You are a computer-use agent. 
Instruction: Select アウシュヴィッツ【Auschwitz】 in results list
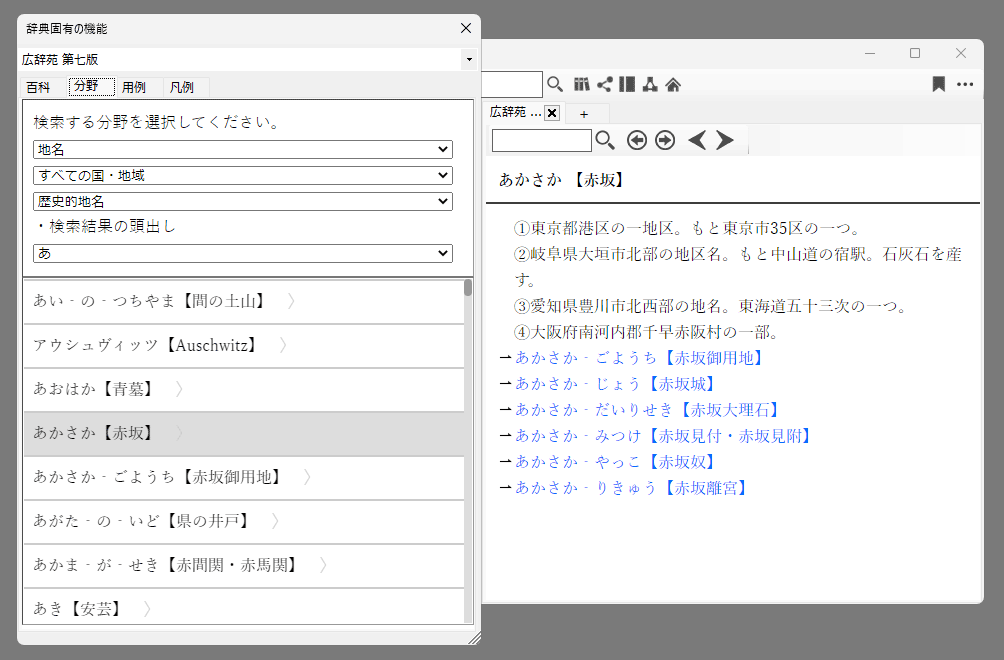(x=147, y=345)
